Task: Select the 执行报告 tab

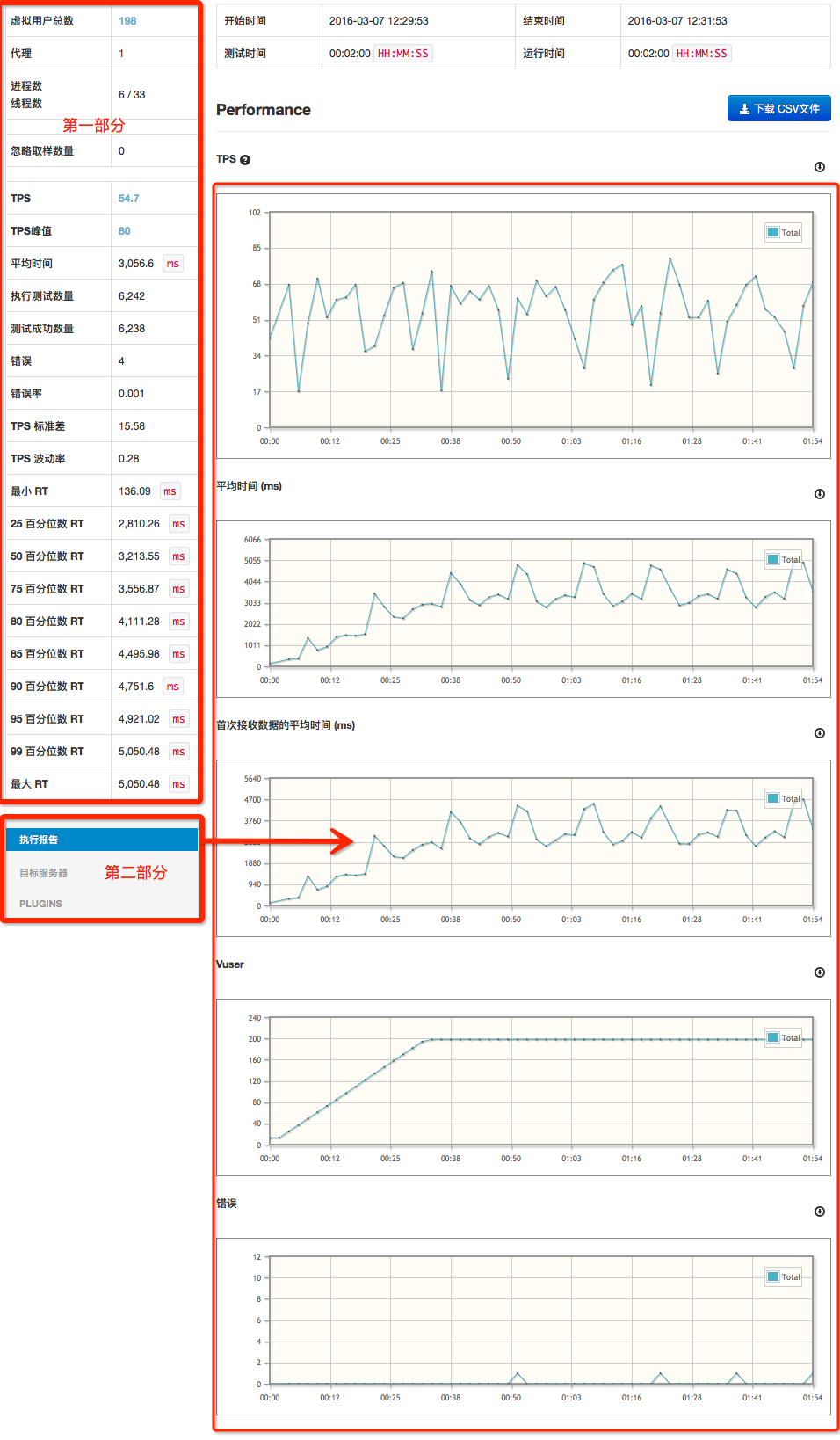Action: click(x=102, y=840)
